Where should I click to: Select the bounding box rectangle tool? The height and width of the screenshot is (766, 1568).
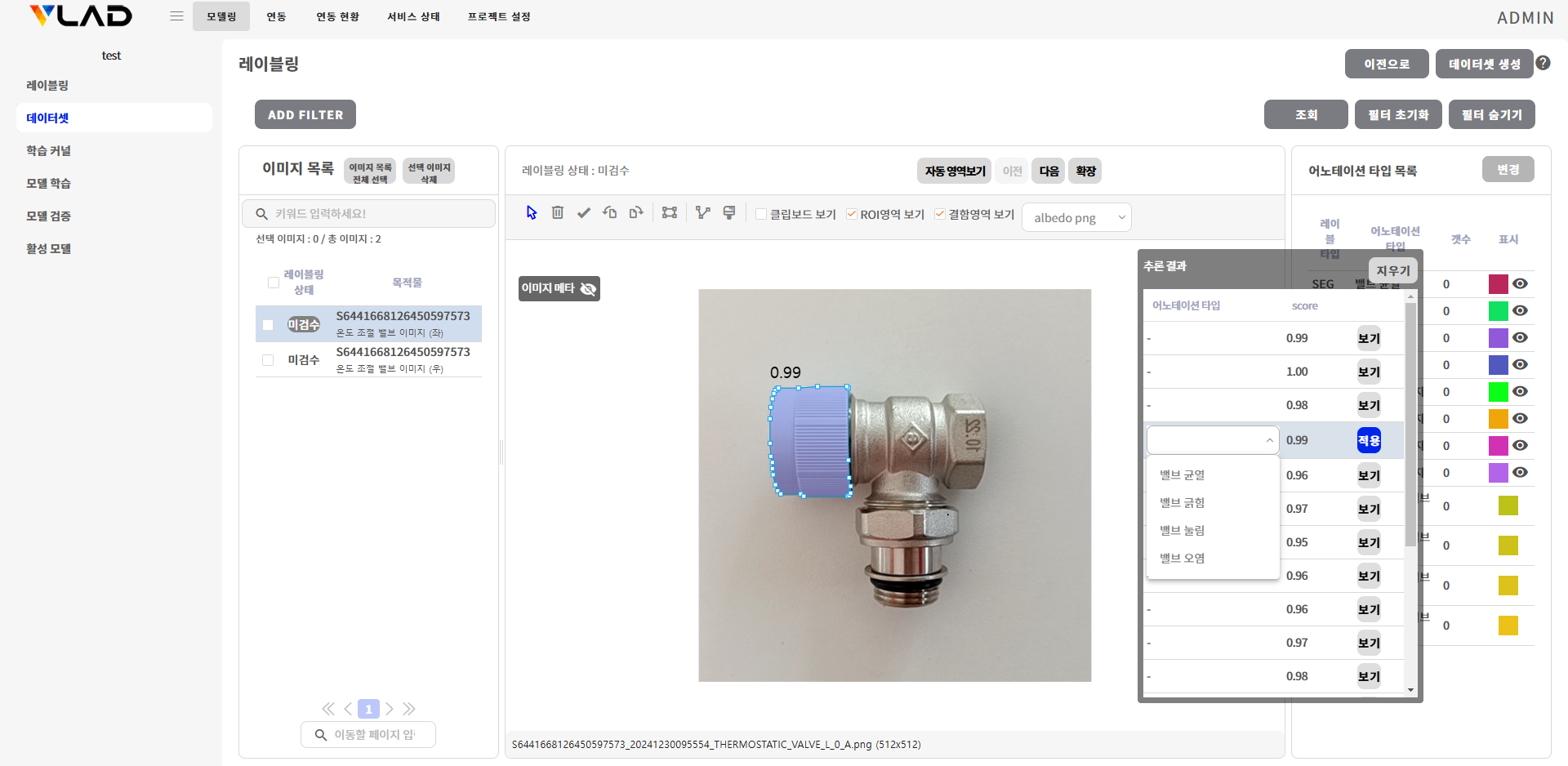click(670, 212)
